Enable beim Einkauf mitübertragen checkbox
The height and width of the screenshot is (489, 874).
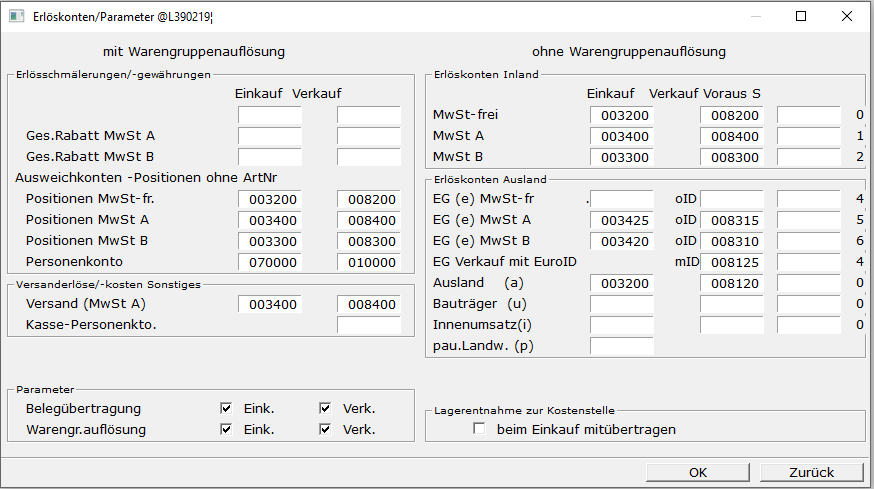point(480,430)
